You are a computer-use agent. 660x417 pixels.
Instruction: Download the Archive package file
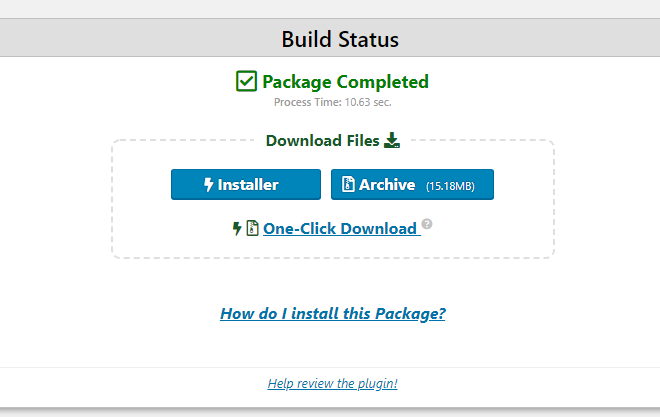(x=412, y=184)
